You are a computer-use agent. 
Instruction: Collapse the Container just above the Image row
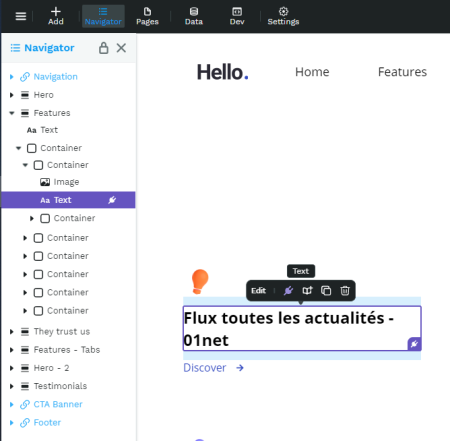[x=25, y=165]
